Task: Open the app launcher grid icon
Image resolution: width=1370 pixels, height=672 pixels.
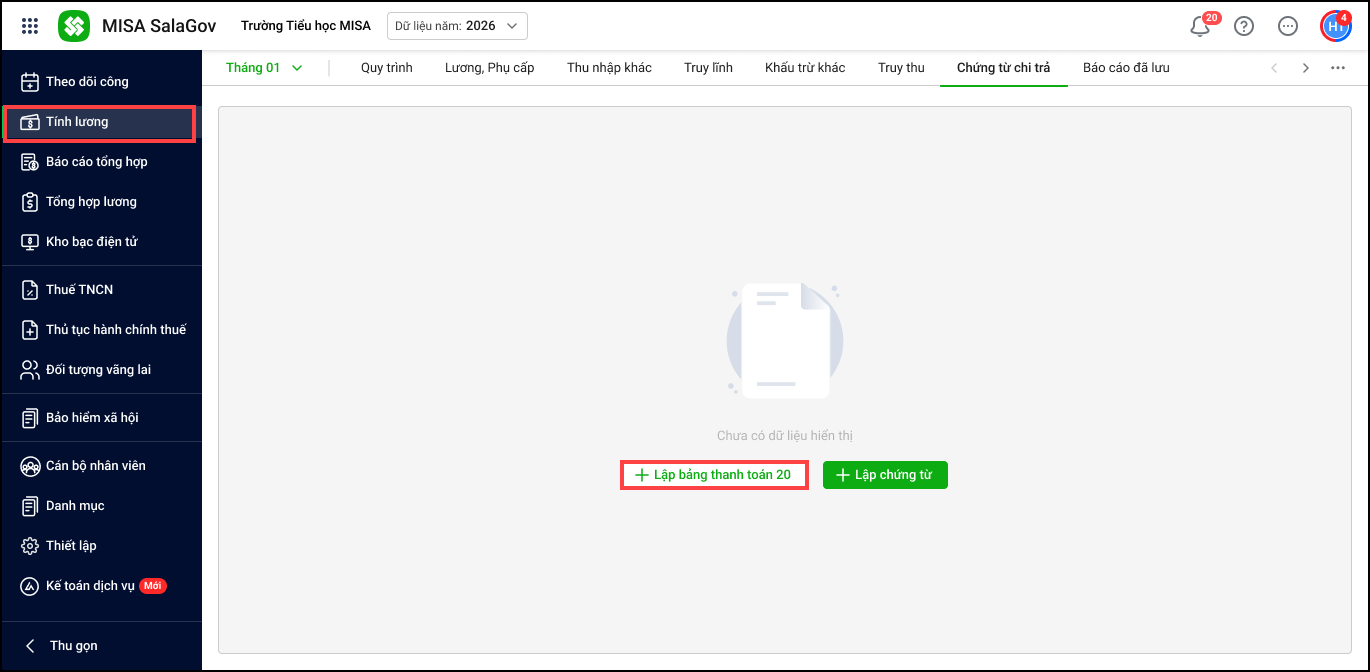Action: click(x=30, y=26)
